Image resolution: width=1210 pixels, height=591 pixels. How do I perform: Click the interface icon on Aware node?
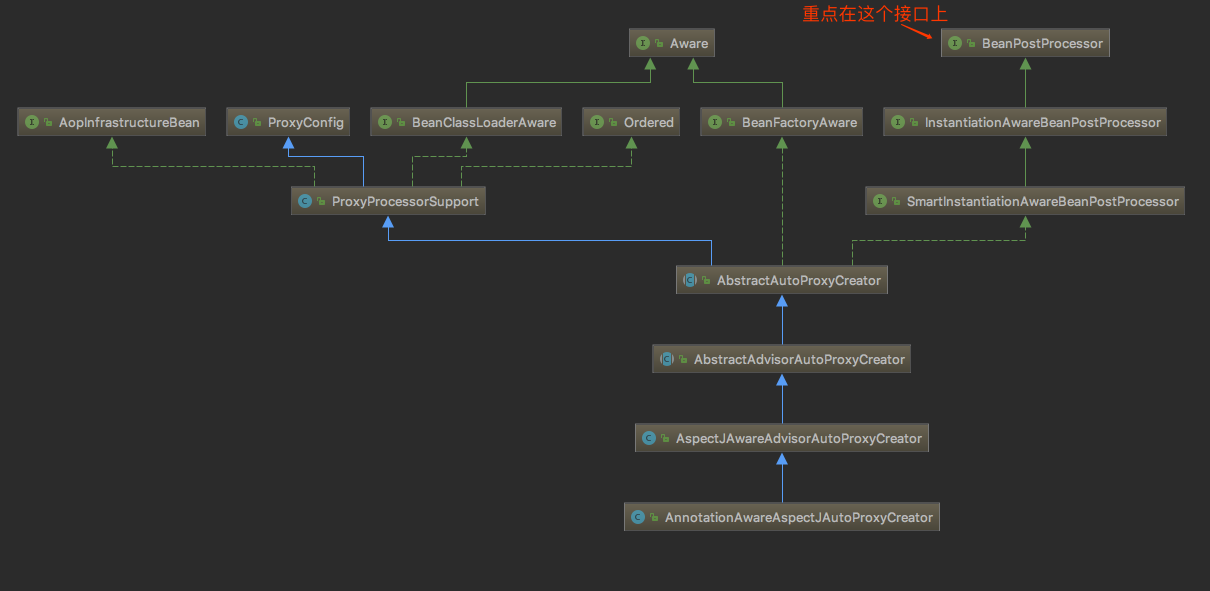pos(643,43)
